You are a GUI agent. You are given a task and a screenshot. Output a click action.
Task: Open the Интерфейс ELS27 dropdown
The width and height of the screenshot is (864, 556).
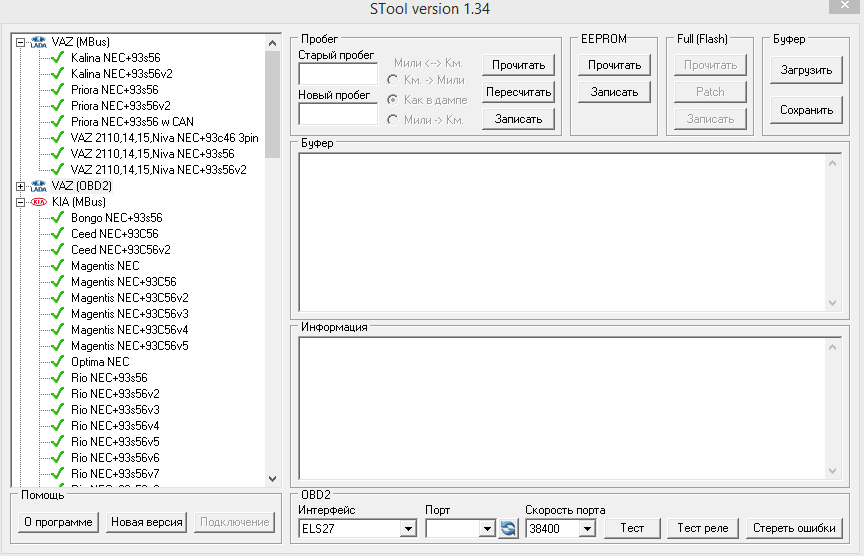[x=408, y=529]
